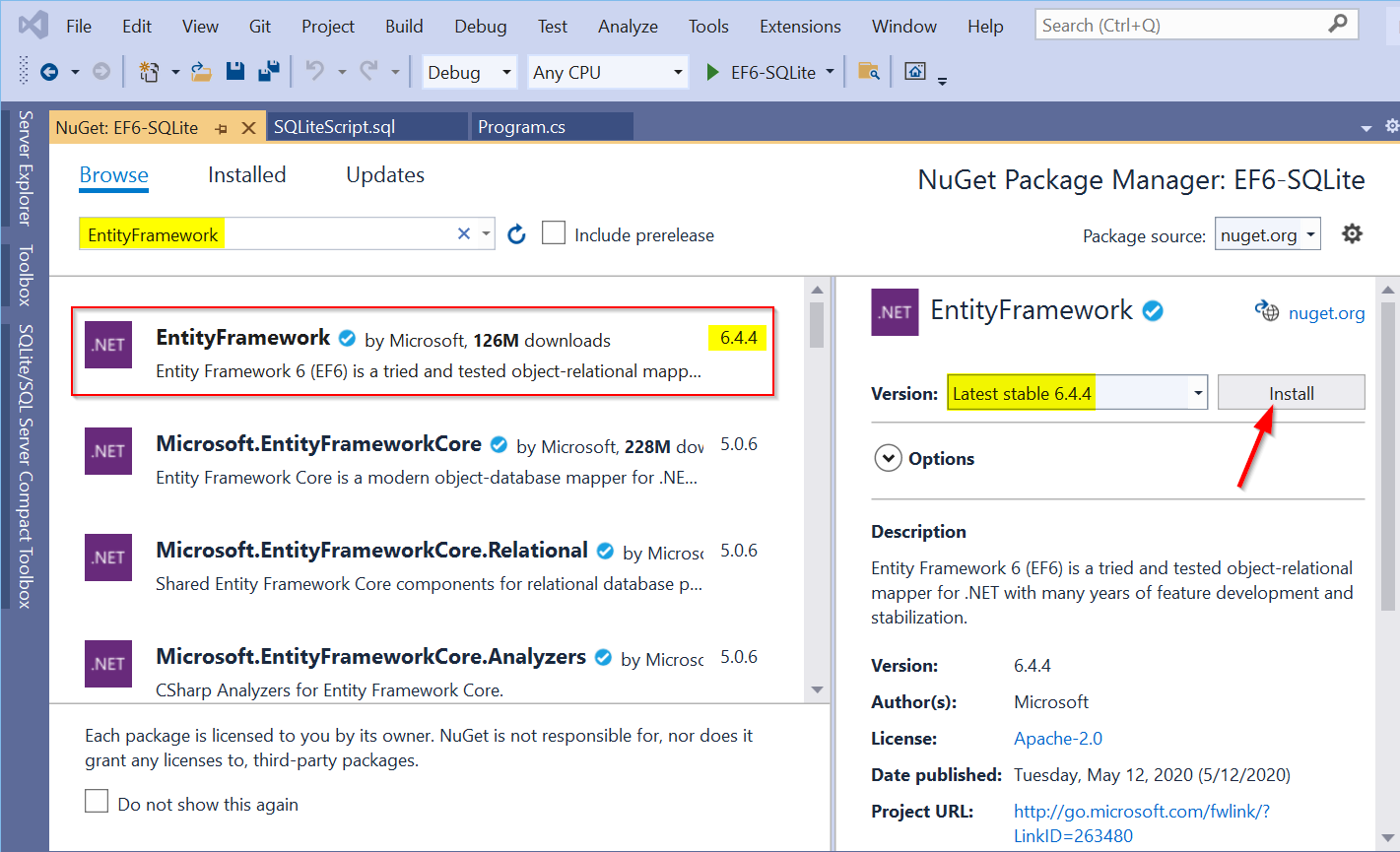The height and width of the screenshot is (852, 1400).
Task: Expand the Options section
Action: 888,458
